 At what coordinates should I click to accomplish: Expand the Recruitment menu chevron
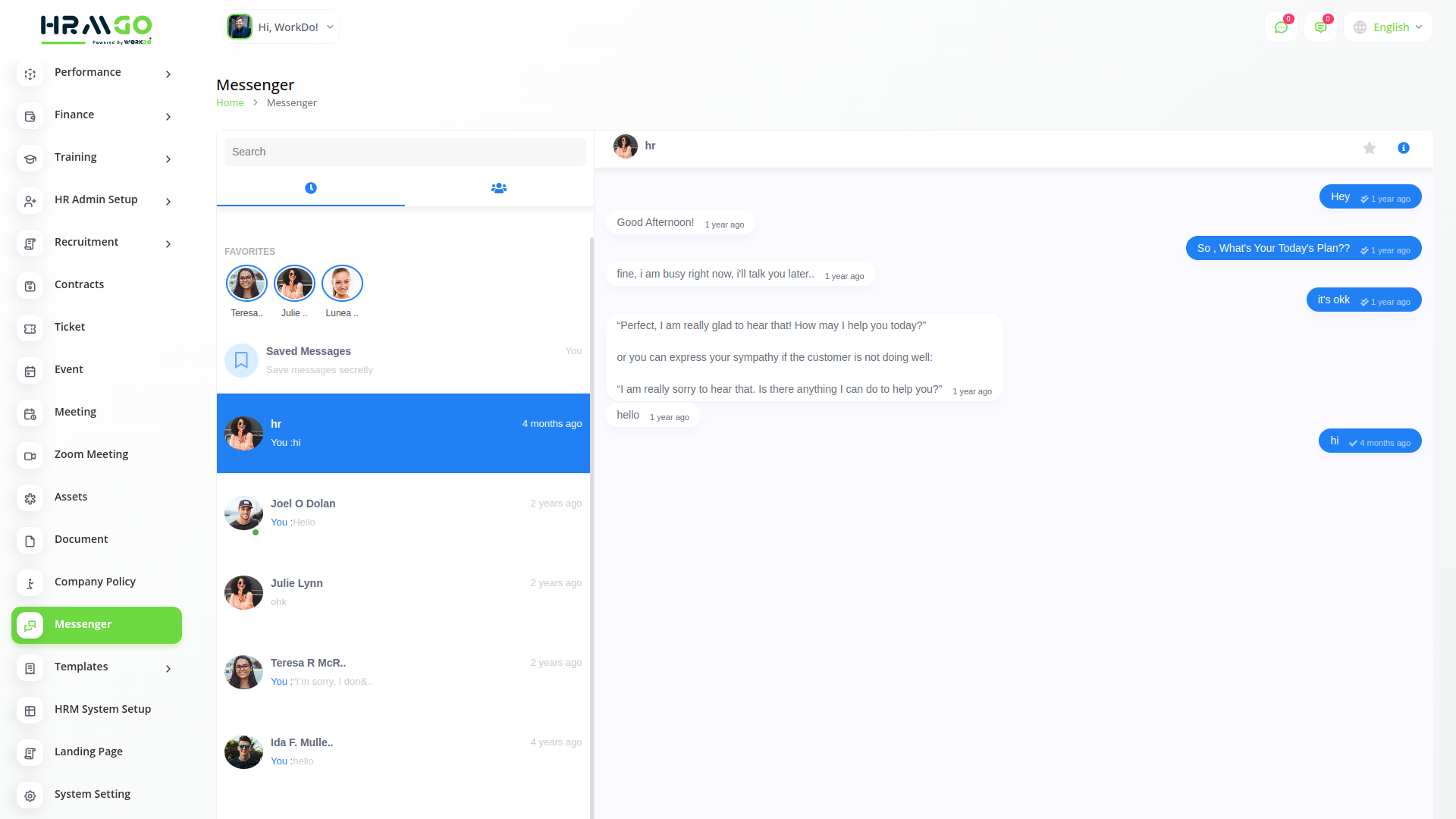click(168, 243)
